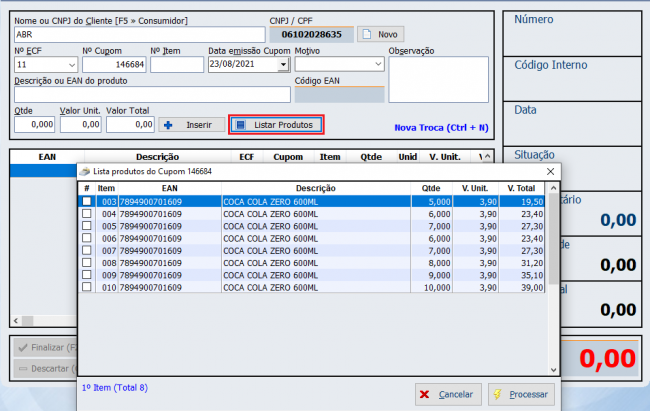Viewport: 650px width, 411px height.
Task: Click EAN column header in main grid
Action: [x=47, y=157]
